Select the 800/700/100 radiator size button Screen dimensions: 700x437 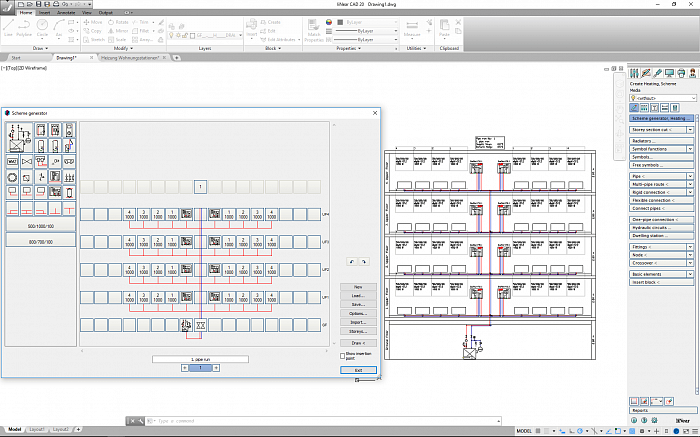point(41,241)
